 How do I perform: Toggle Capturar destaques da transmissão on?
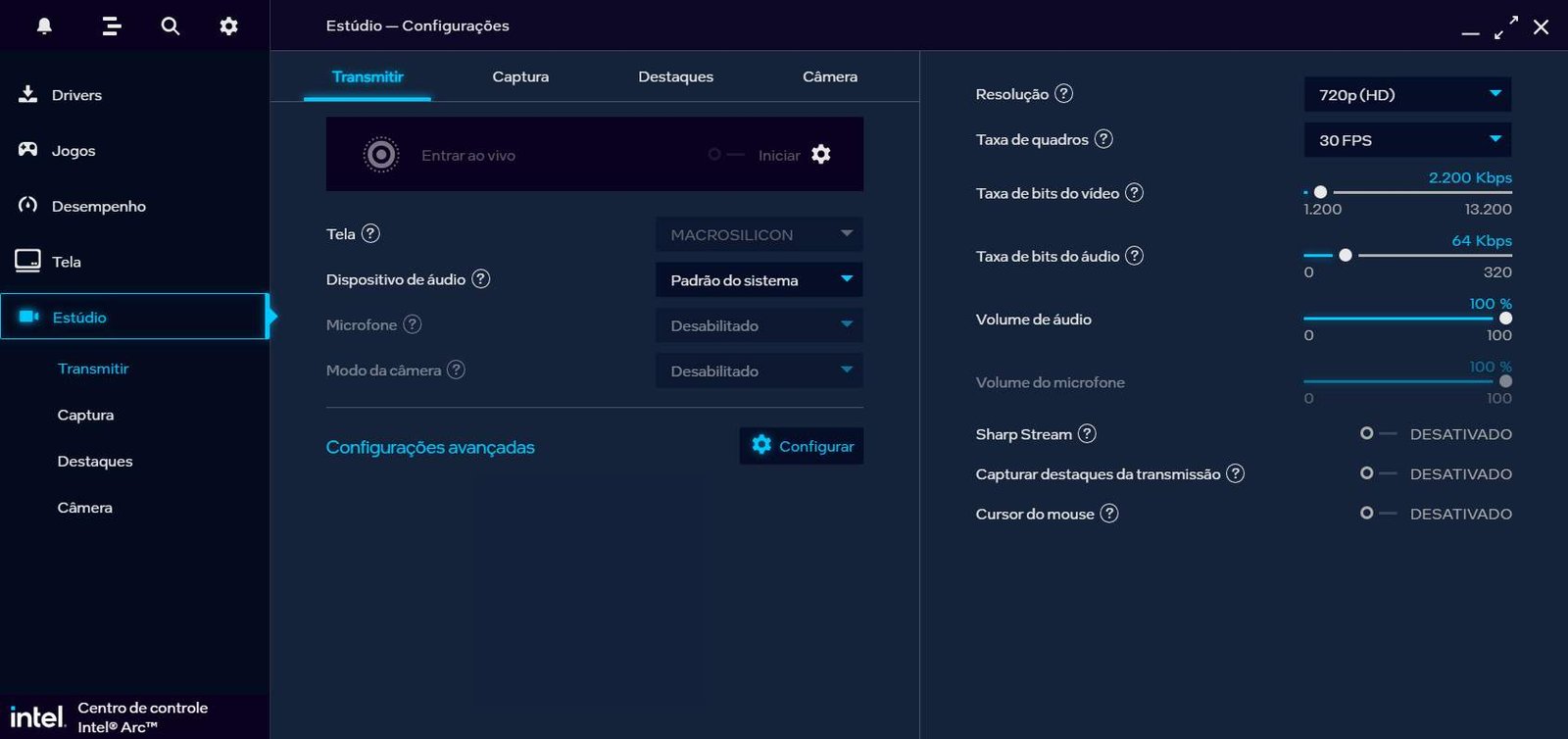pyautogui.click(x=1376, y=473)
